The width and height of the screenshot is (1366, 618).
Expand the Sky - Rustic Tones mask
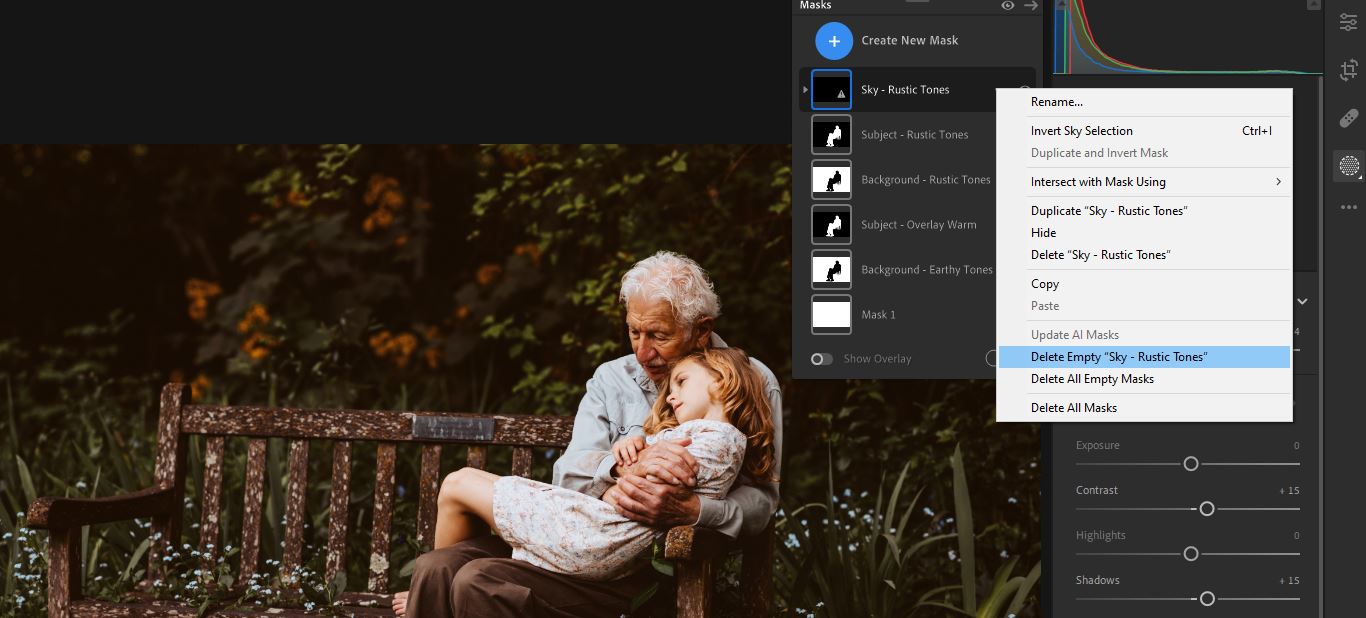805,90
